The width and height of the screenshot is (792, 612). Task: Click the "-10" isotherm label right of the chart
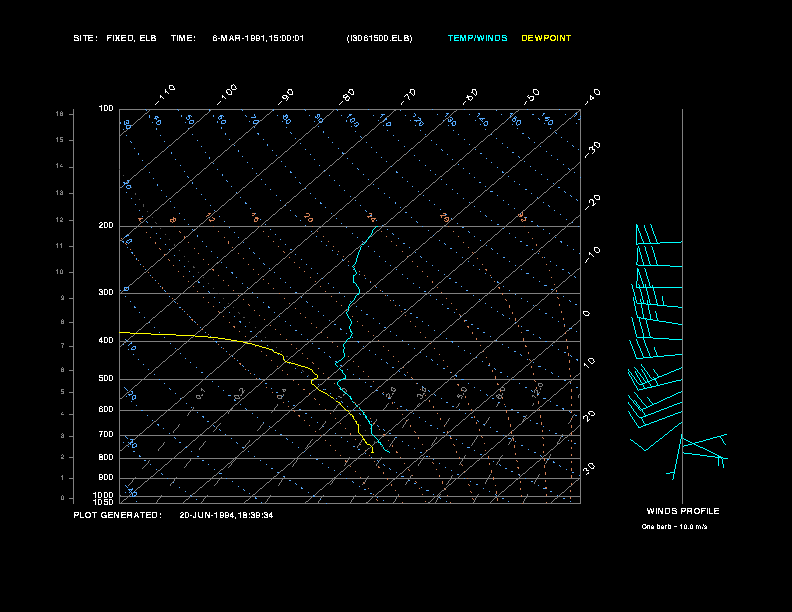tap(592, 255)
